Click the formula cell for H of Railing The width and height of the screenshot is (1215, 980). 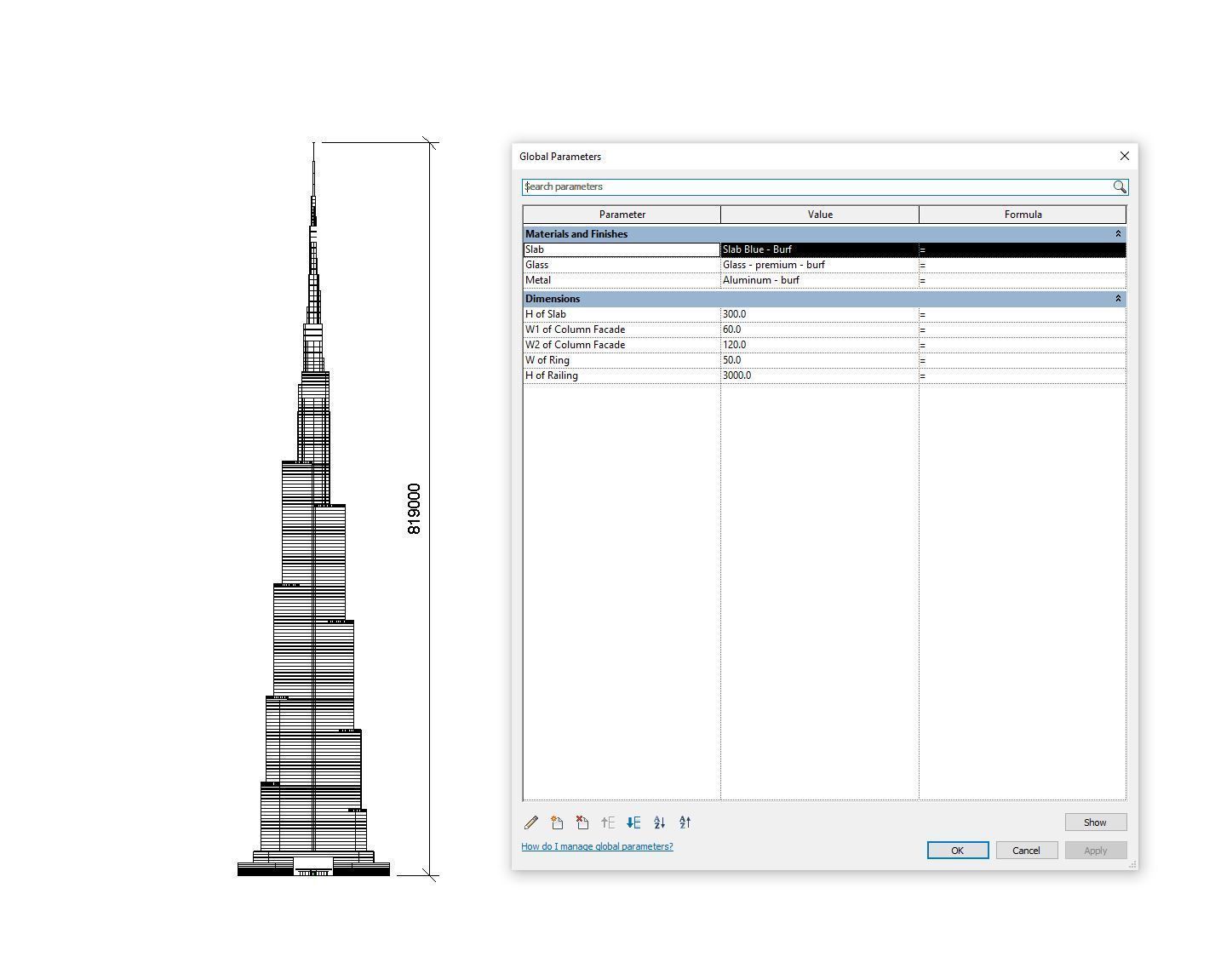[1023, 375]
